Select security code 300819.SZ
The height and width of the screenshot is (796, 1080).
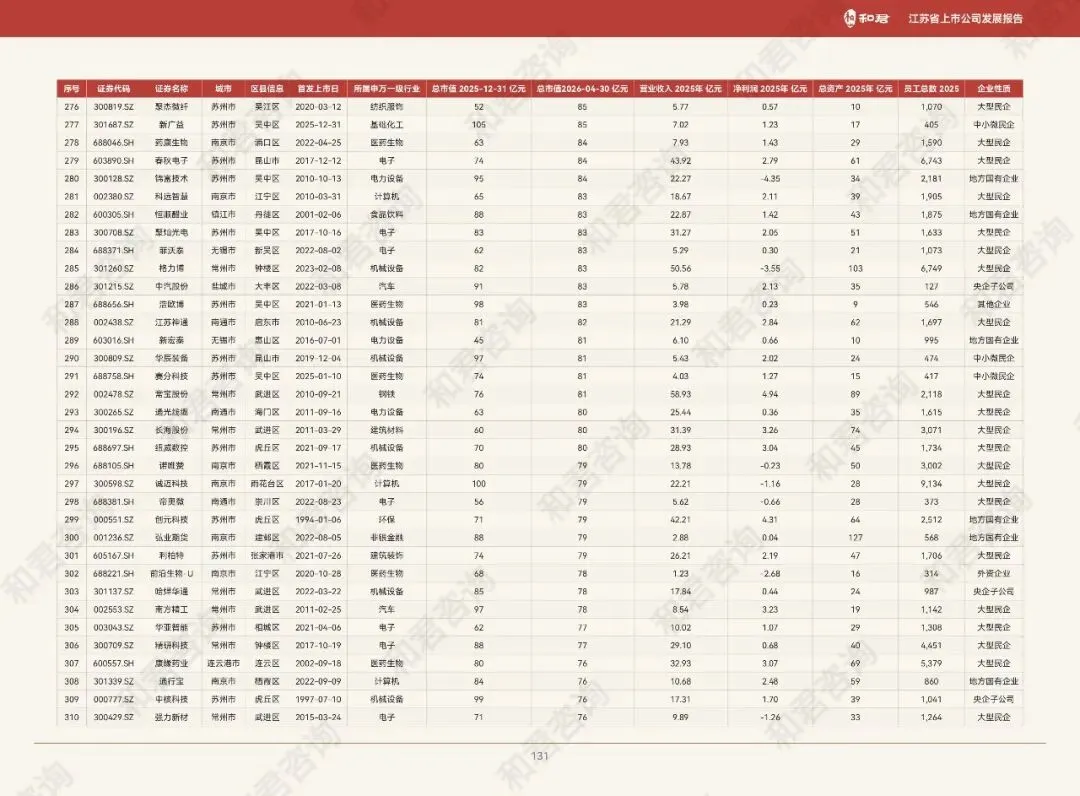[x=114, y=107]
